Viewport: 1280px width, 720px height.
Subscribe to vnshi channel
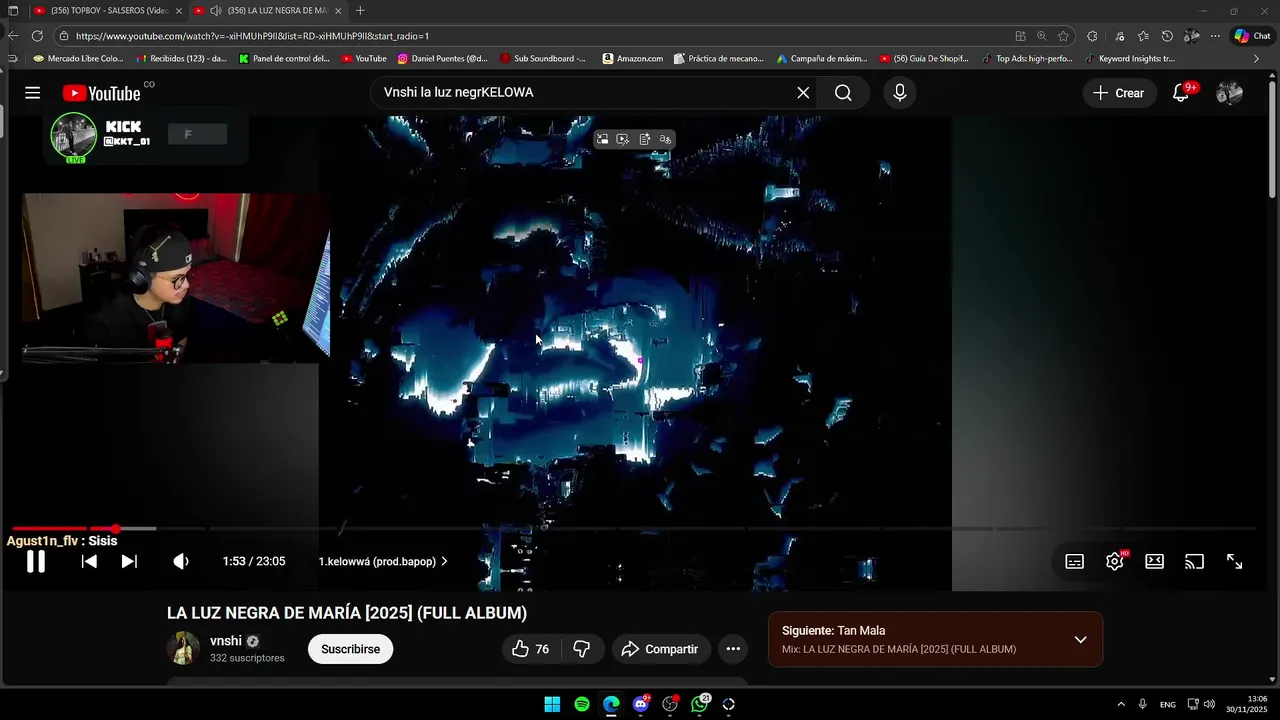click(350, 649)
